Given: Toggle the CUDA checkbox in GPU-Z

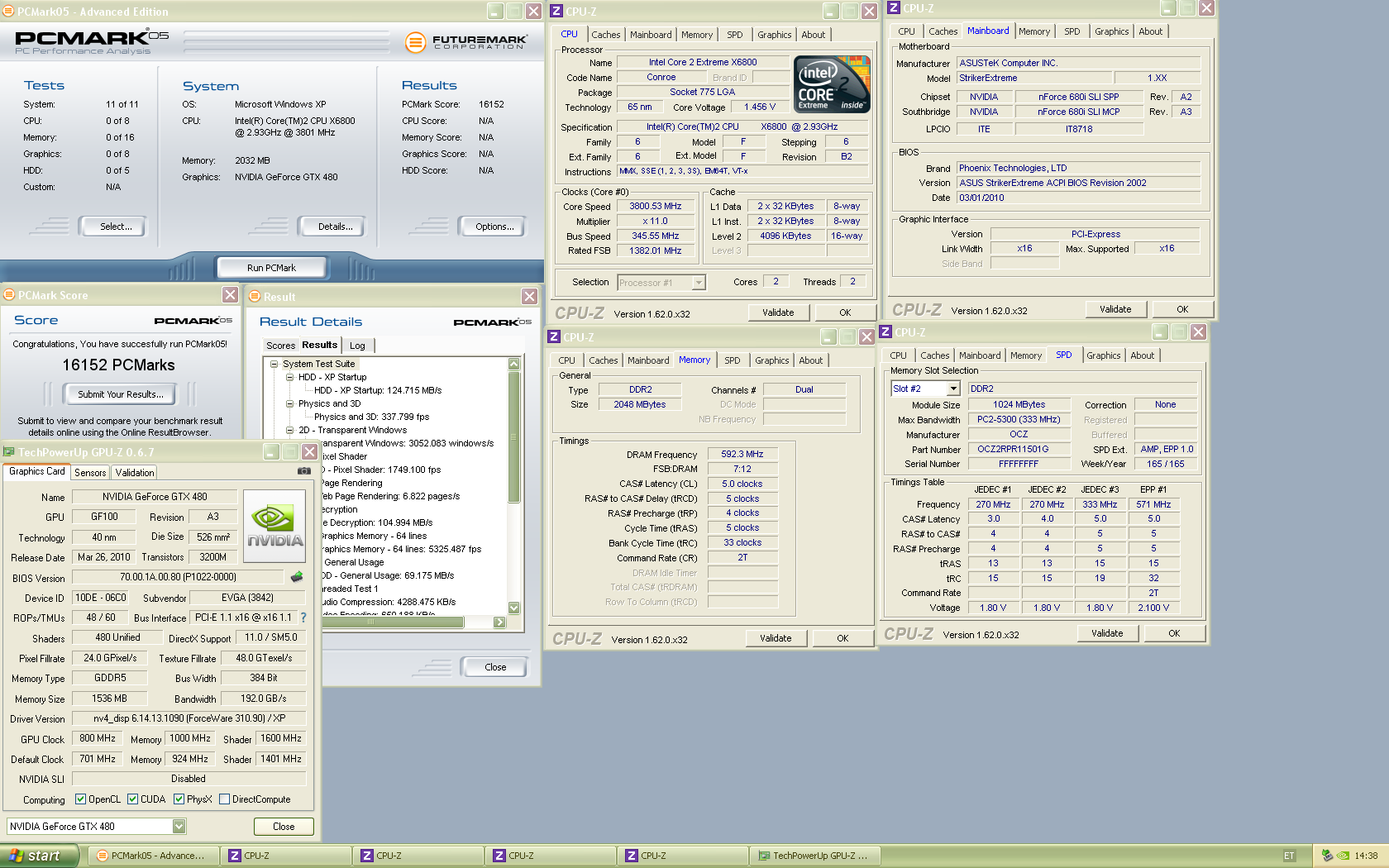Looking at the screenshot, I should 132,799.
